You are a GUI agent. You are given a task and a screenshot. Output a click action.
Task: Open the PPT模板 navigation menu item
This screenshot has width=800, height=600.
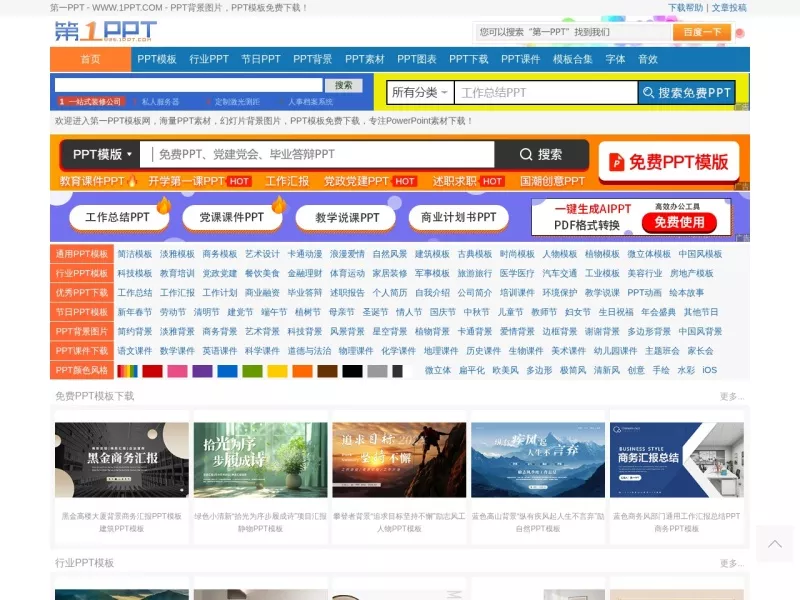click(157, 59)
